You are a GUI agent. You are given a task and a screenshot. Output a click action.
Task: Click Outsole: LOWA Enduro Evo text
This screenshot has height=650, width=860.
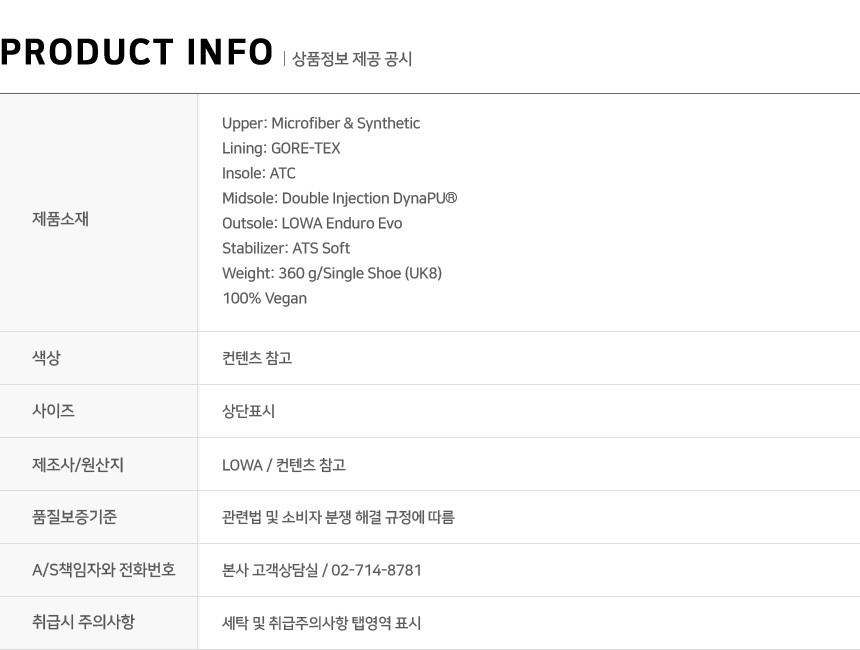312,224
